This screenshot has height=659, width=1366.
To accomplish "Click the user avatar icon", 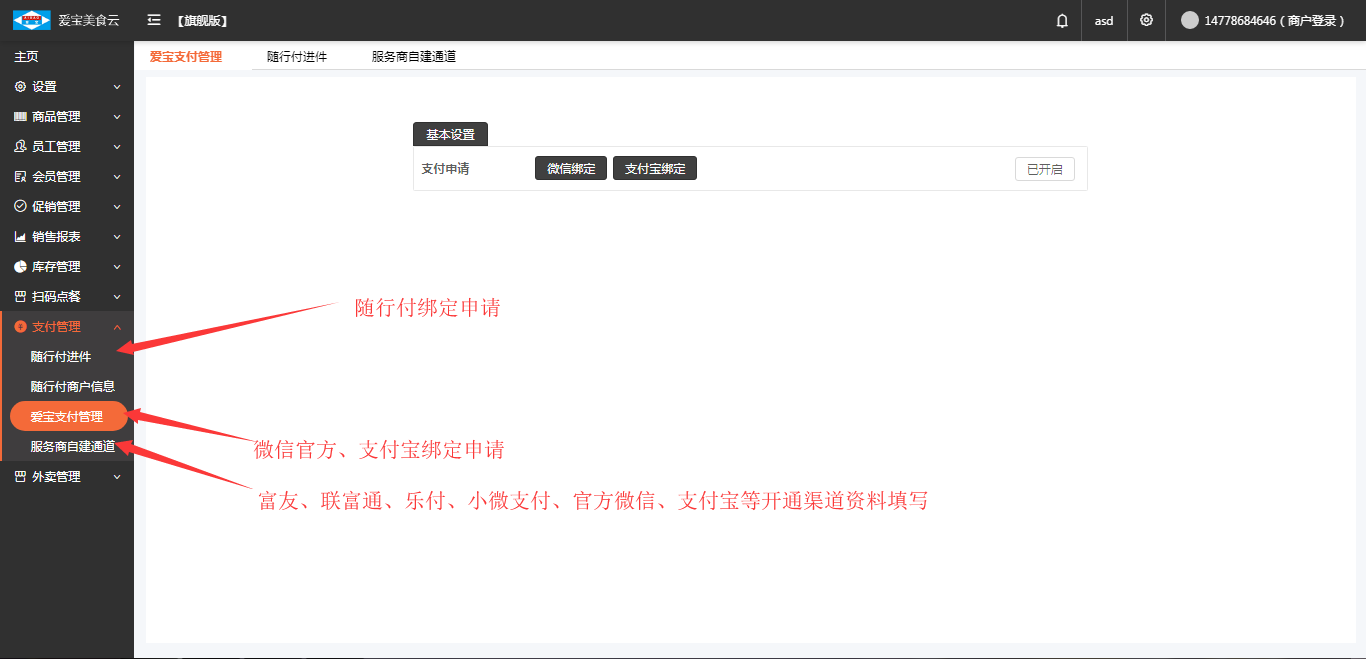I will [x=1189, y=20].
